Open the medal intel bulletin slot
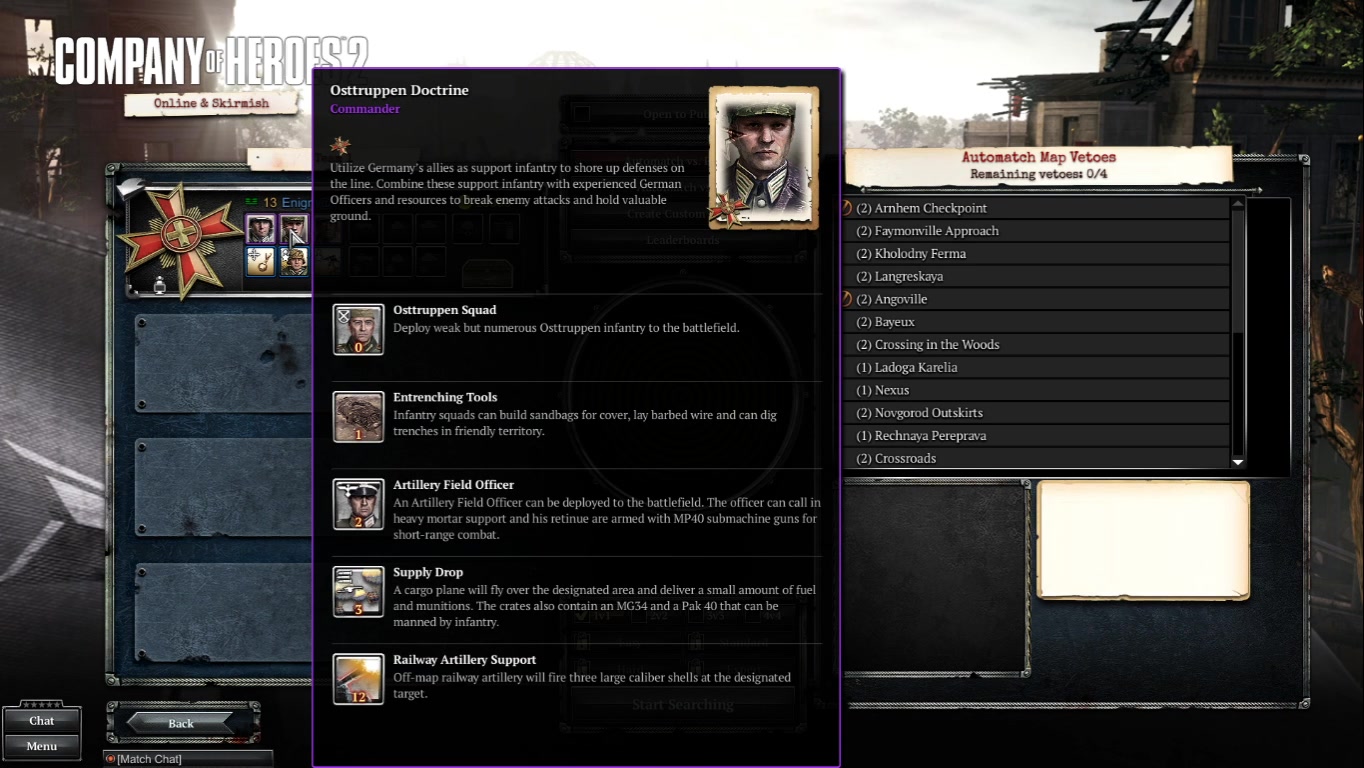 coord(260,262)
